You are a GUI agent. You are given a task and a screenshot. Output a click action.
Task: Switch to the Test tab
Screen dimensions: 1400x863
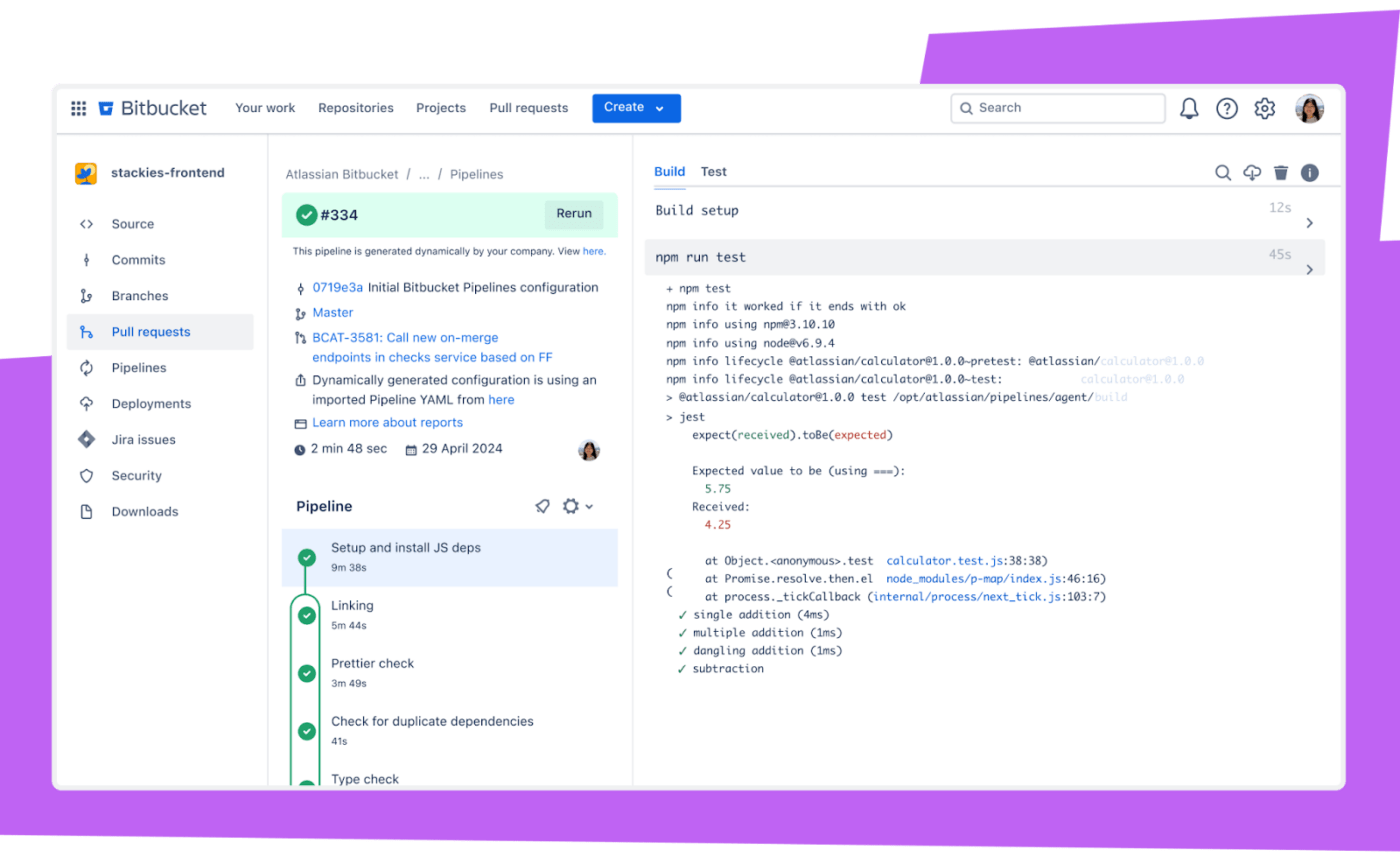[714, 172]
